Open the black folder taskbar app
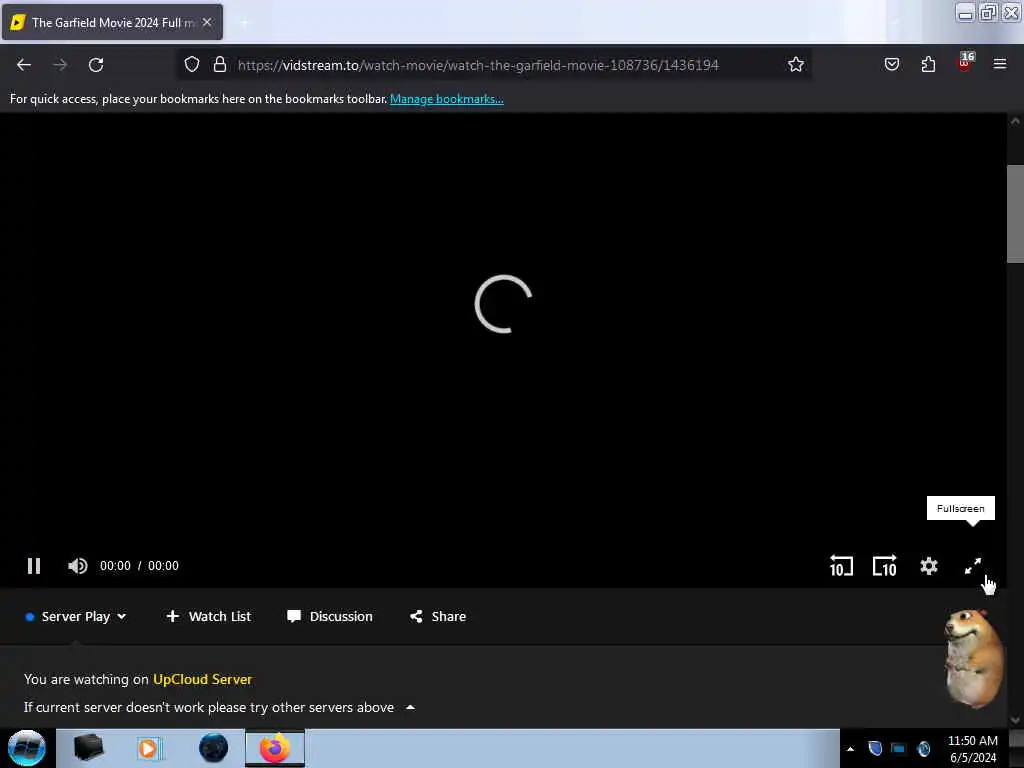This screenshot has height=768, width=1024. (89, 748)
